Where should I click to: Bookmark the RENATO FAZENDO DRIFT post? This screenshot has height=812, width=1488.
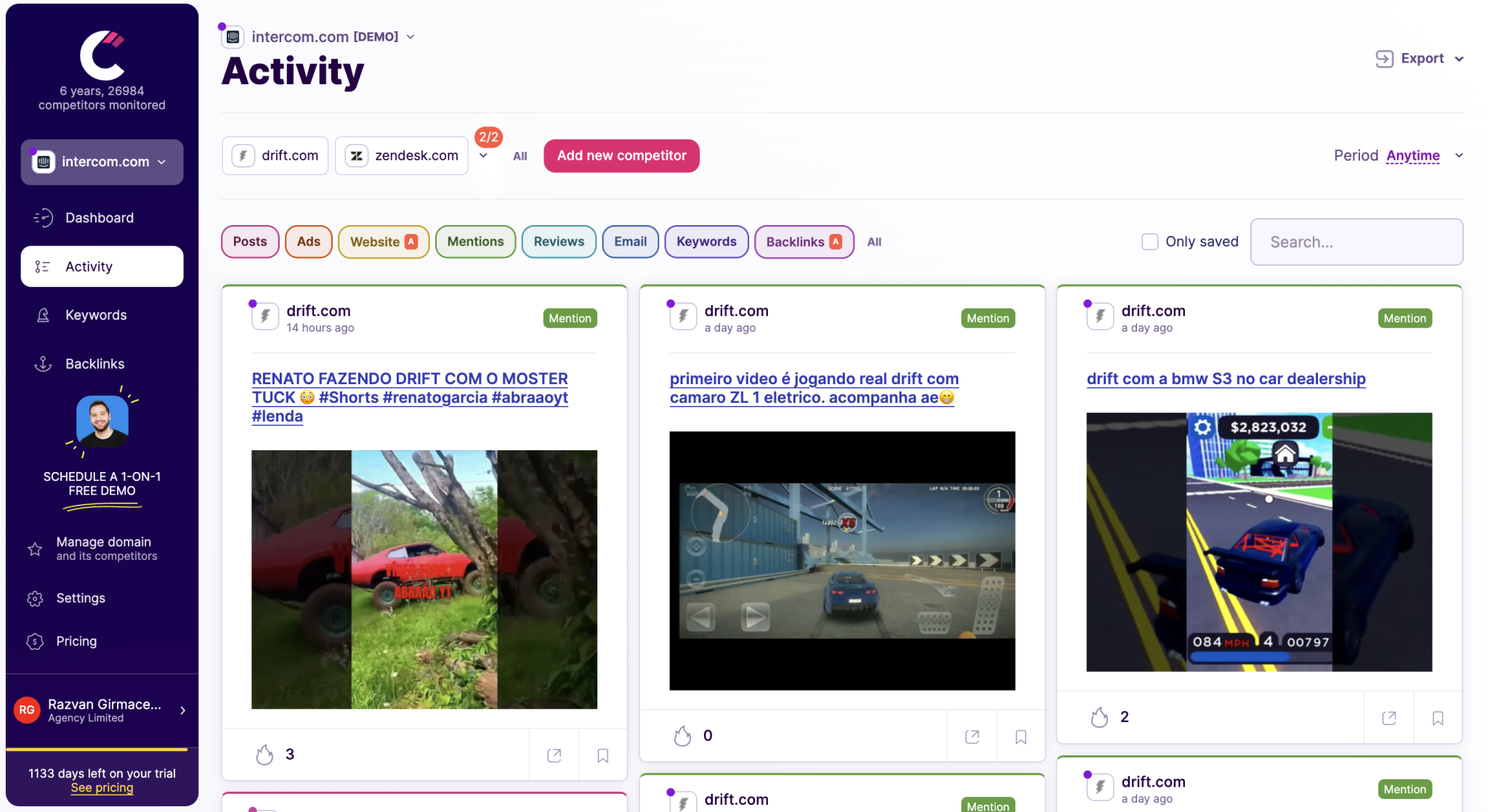(602, 755)
